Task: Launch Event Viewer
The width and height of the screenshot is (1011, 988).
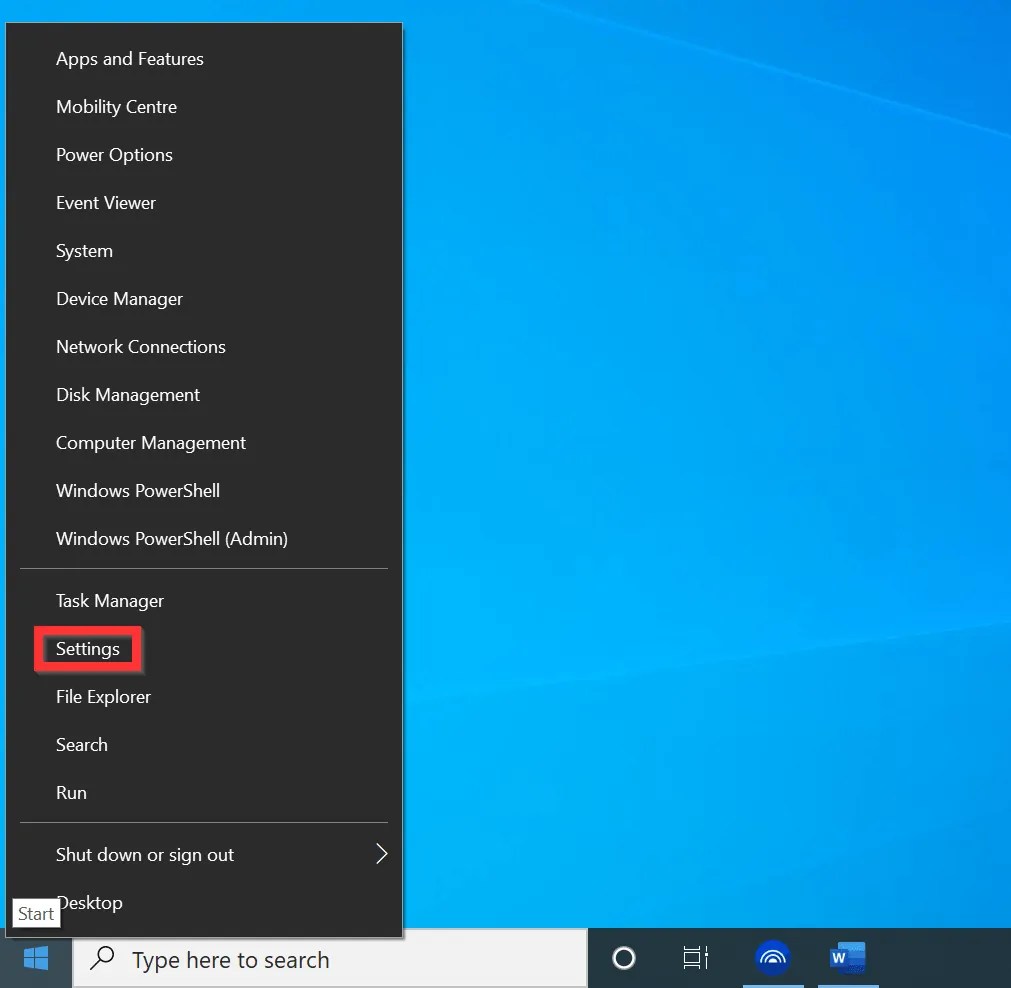Action: click(204, 203)
